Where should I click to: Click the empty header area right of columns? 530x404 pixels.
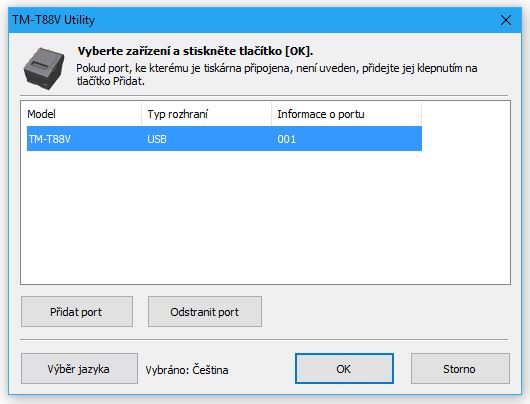466,114
